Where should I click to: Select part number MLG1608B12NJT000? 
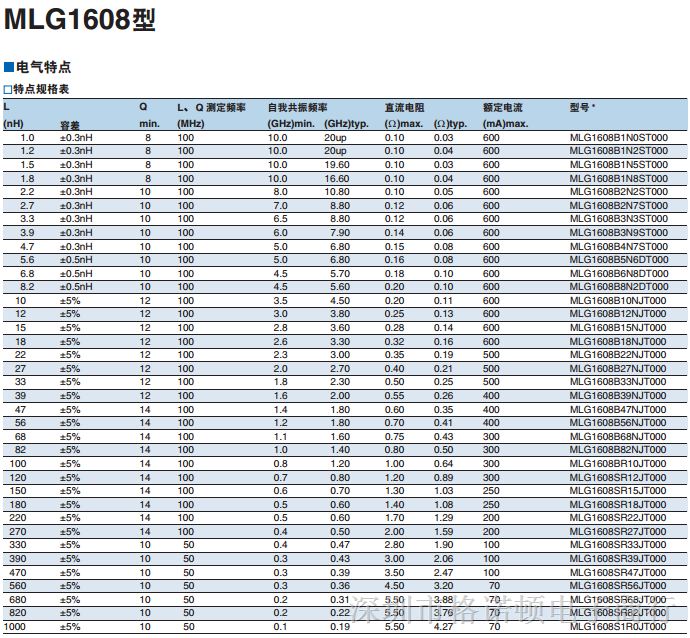coord(618,314)
